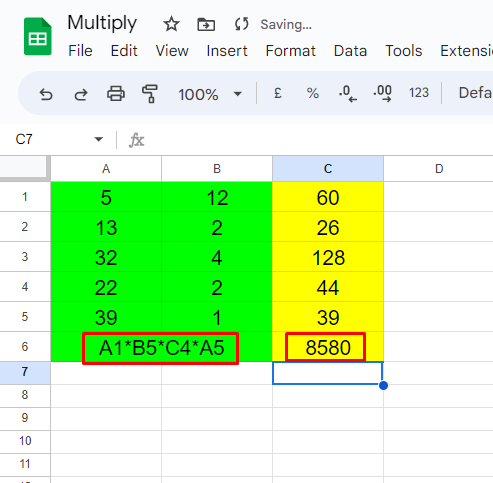Open the Data menu
493x483 pixels.
350,51
